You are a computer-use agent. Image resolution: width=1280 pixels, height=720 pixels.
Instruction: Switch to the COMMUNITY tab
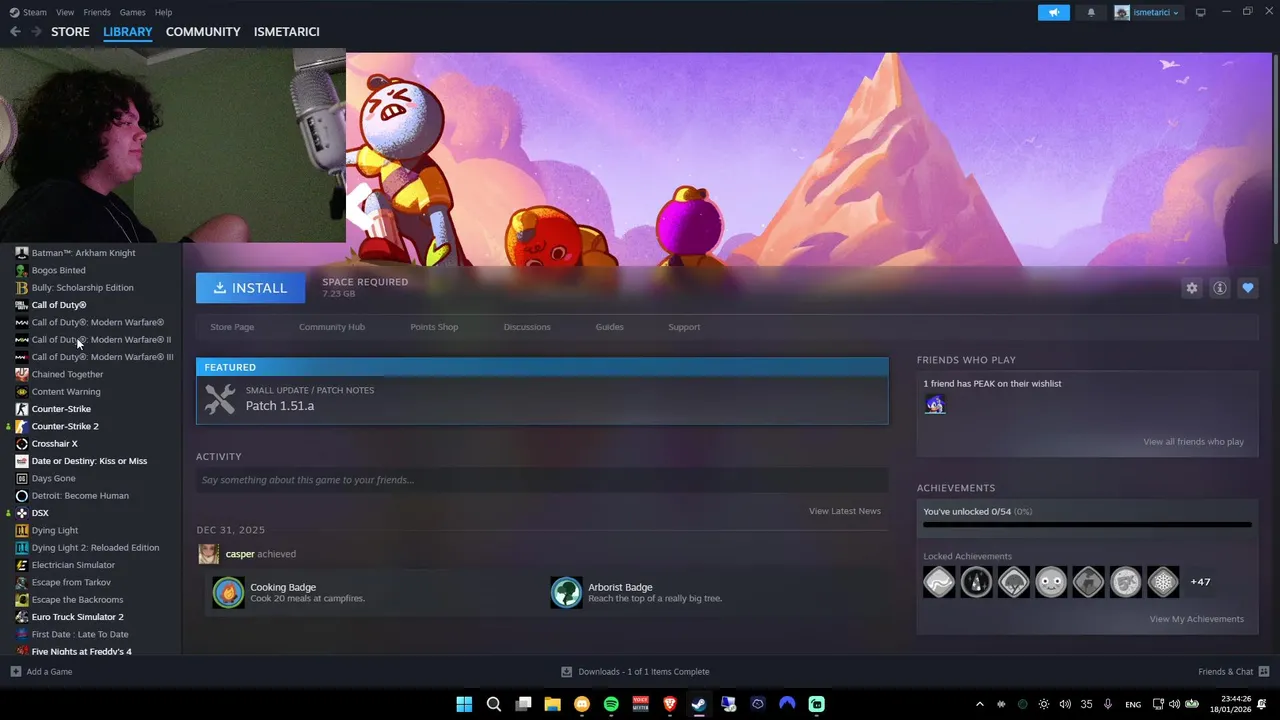[x=203, y=32]
